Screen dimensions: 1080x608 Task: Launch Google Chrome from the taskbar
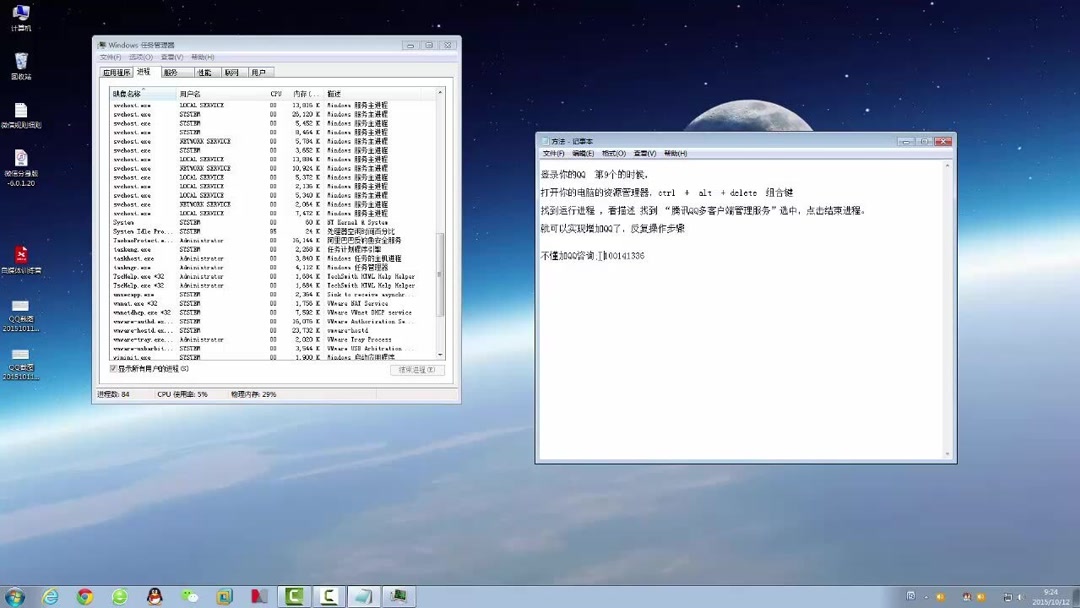click(85, 596)
